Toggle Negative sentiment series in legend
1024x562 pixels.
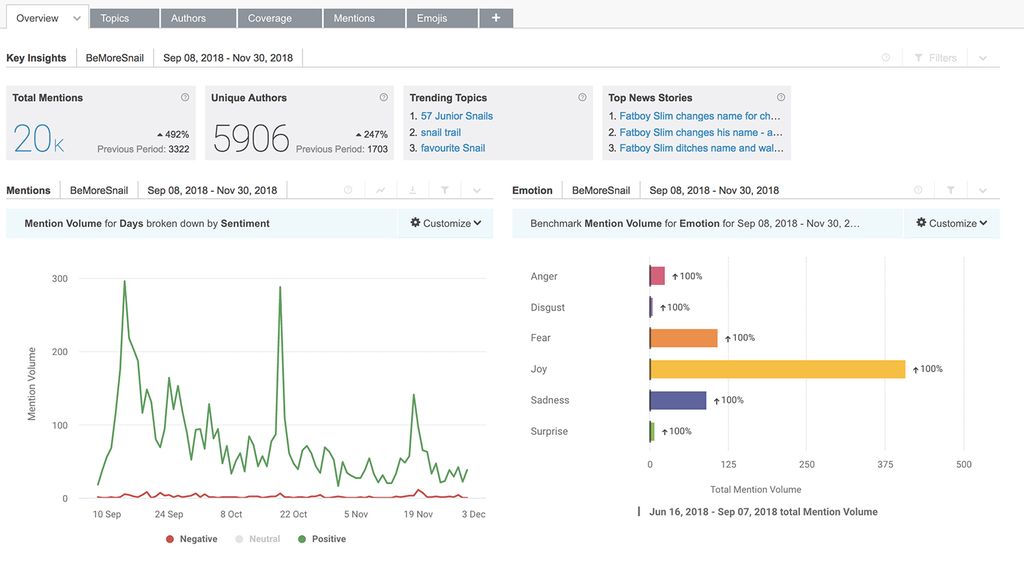pos(191,539)
